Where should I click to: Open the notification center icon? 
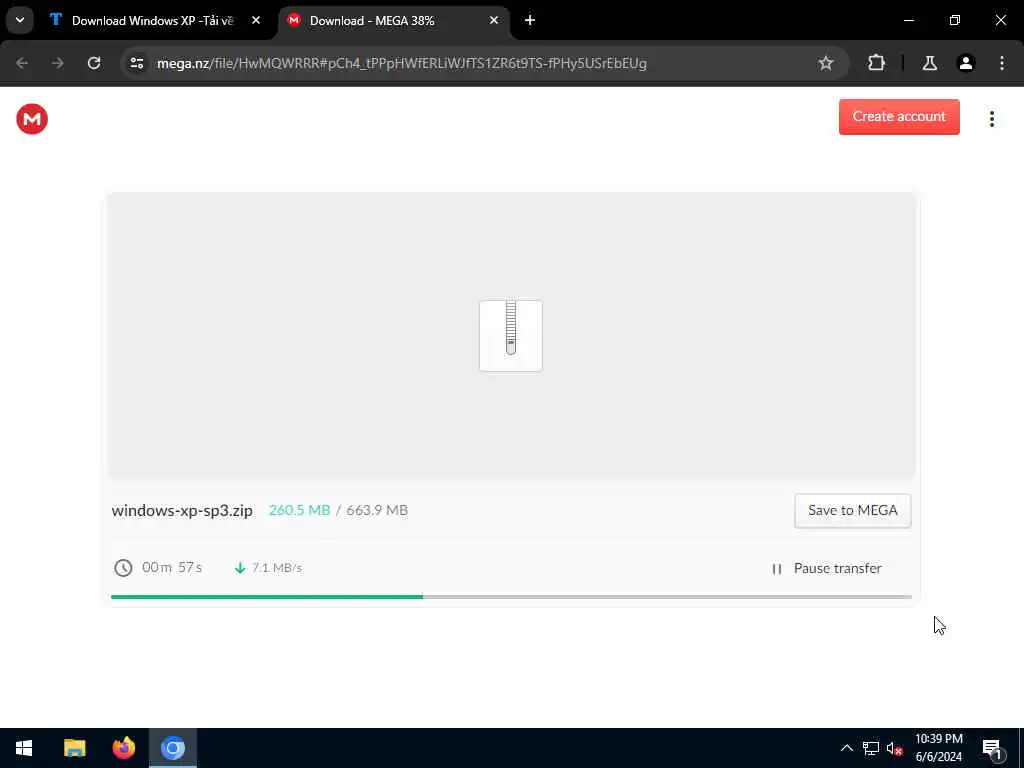992,748
